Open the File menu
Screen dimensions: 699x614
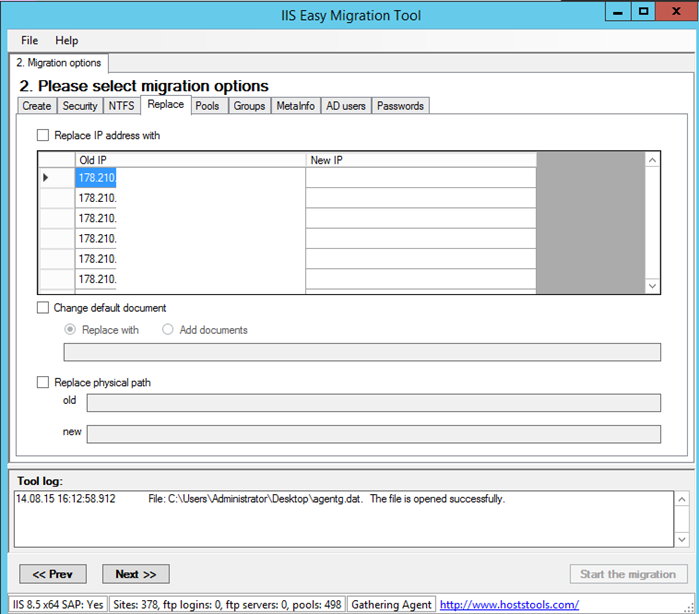[x=29, y=41]
